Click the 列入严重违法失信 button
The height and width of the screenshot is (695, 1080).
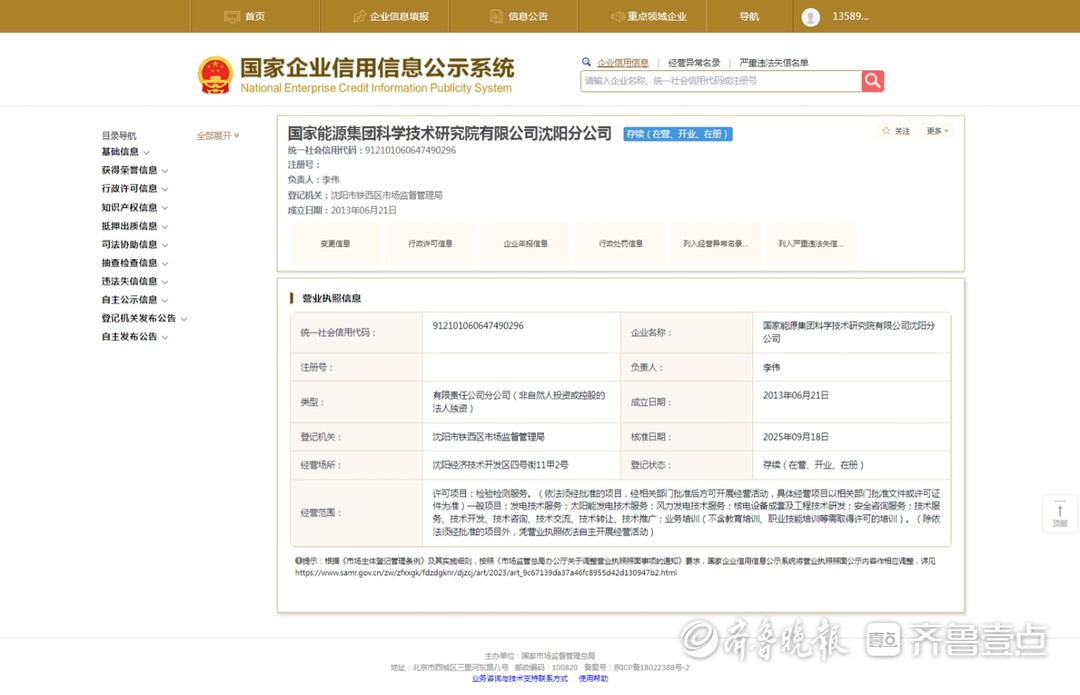pyautogui.click(x=811, y=244)
